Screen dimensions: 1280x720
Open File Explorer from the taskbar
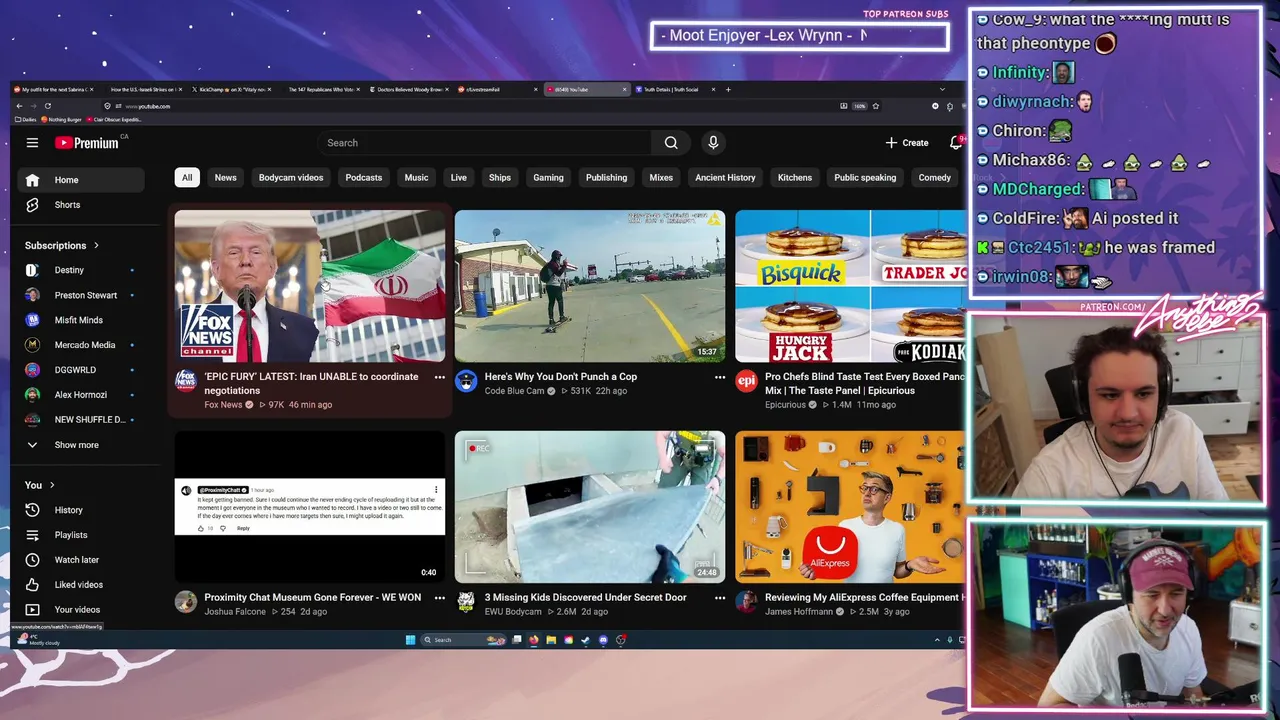[x=550, y=640]
